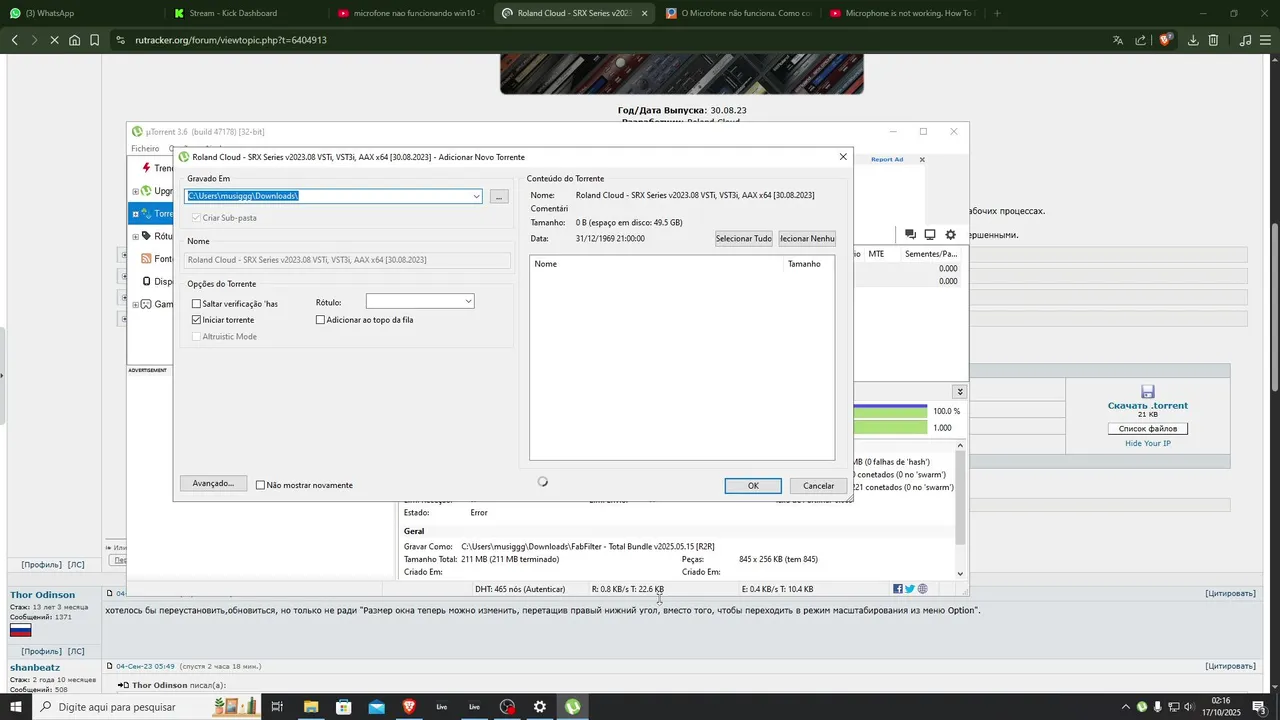Open the Trending lightning icon
1280x720 pixels.
click(x=146, y=169)
